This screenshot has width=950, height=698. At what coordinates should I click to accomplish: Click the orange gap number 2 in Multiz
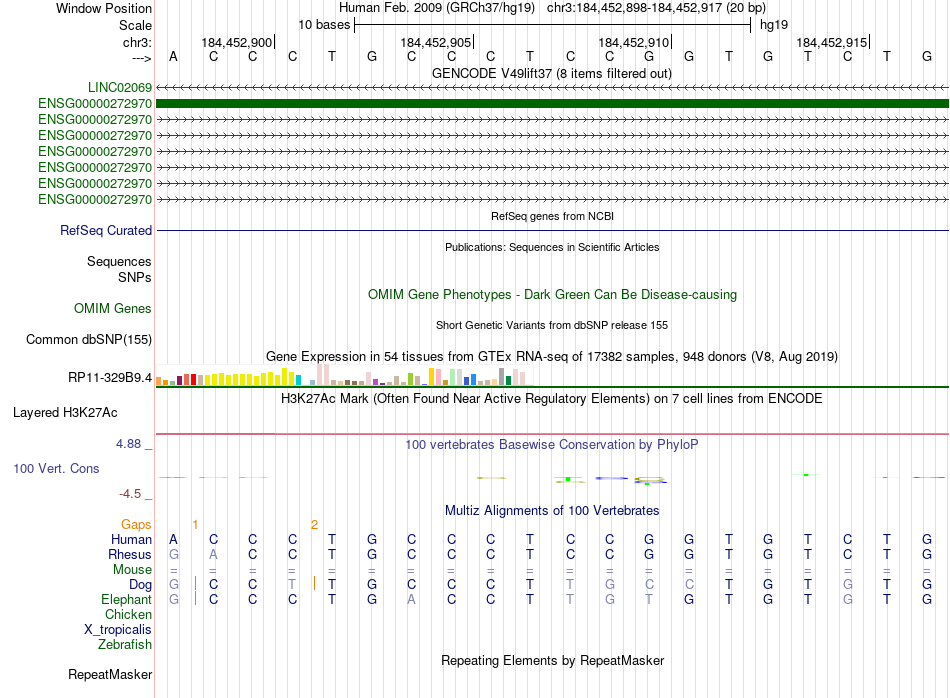(314, 525)
